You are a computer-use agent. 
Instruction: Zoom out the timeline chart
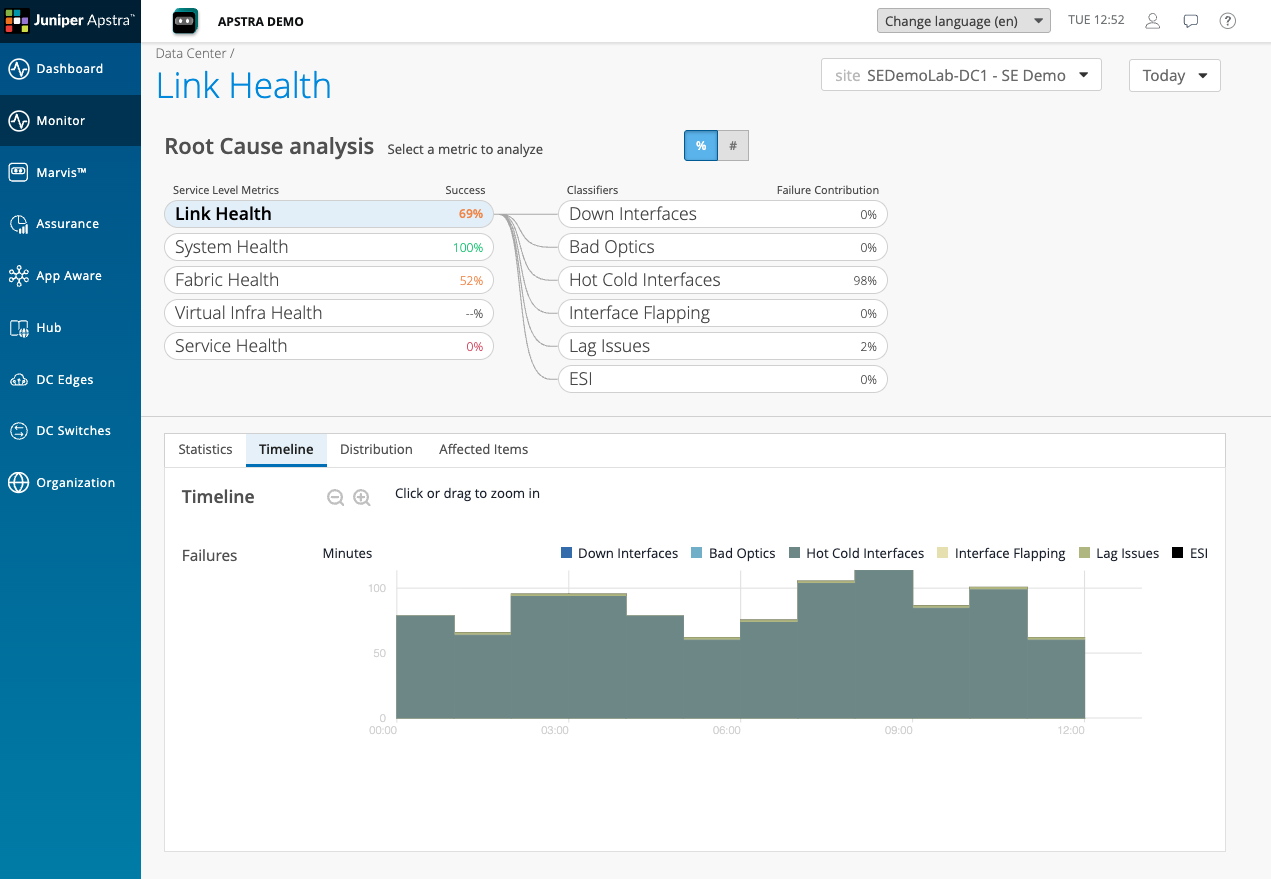336,497
